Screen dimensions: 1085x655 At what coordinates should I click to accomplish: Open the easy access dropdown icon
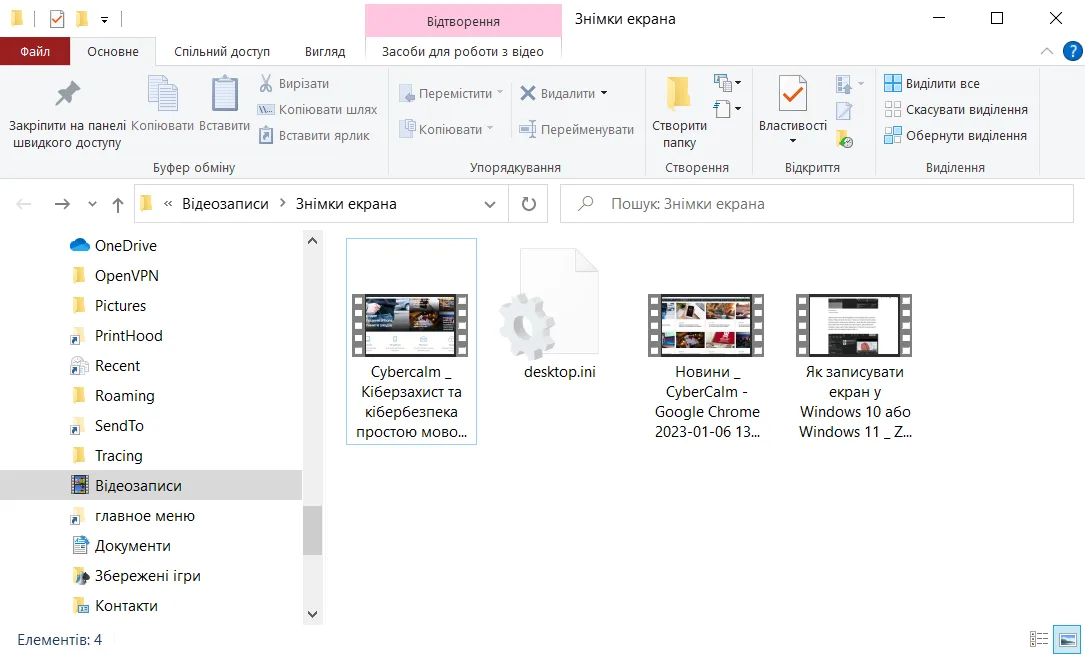coord(727,109)
